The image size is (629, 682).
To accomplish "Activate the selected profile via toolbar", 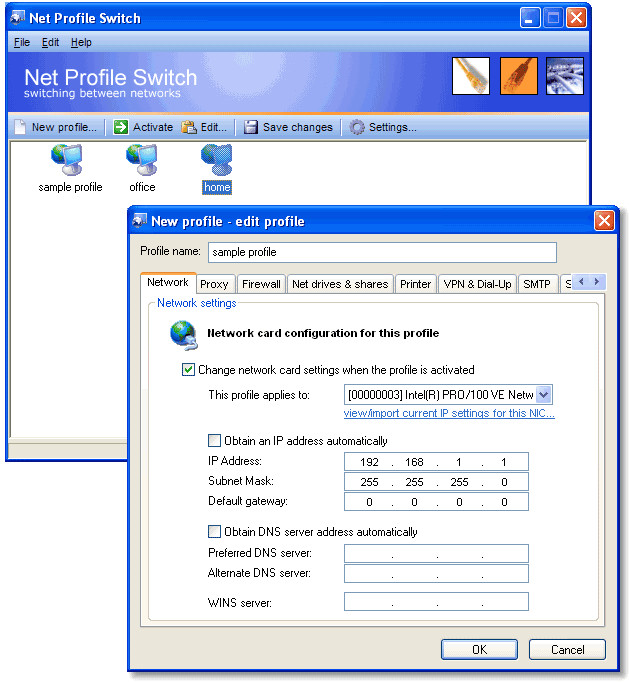I will tap(143, 127).
